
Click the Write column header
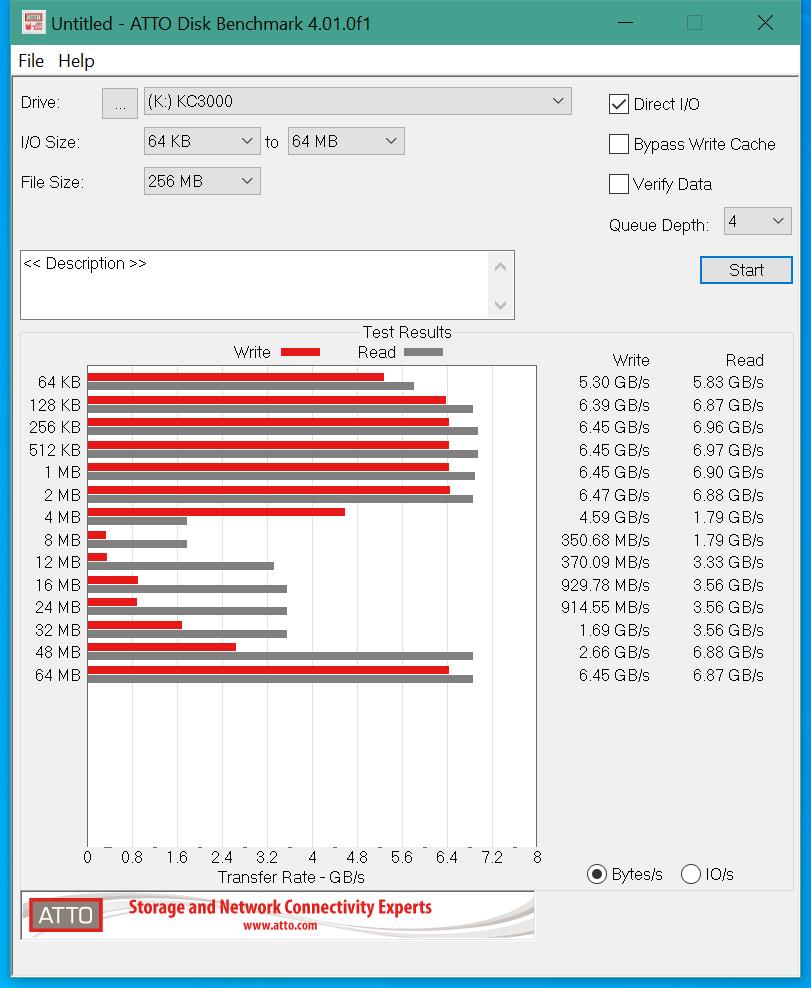point(631,360)
